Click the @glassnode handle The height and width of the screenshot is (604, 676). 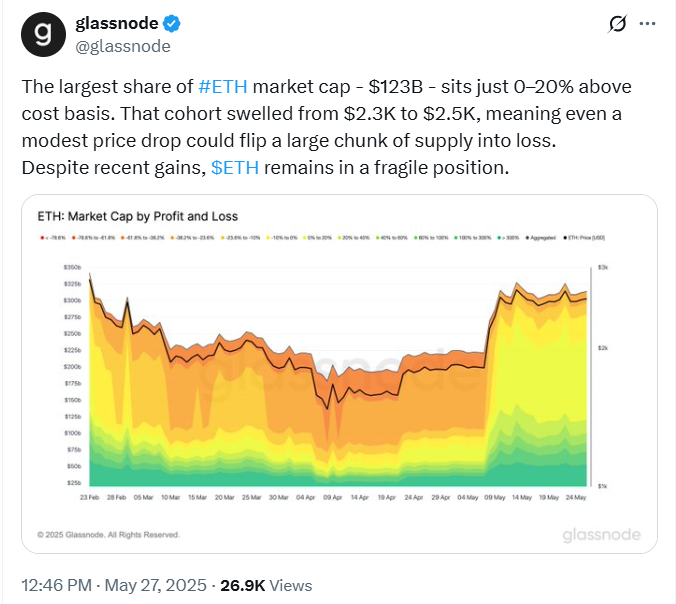coord(123,46)
